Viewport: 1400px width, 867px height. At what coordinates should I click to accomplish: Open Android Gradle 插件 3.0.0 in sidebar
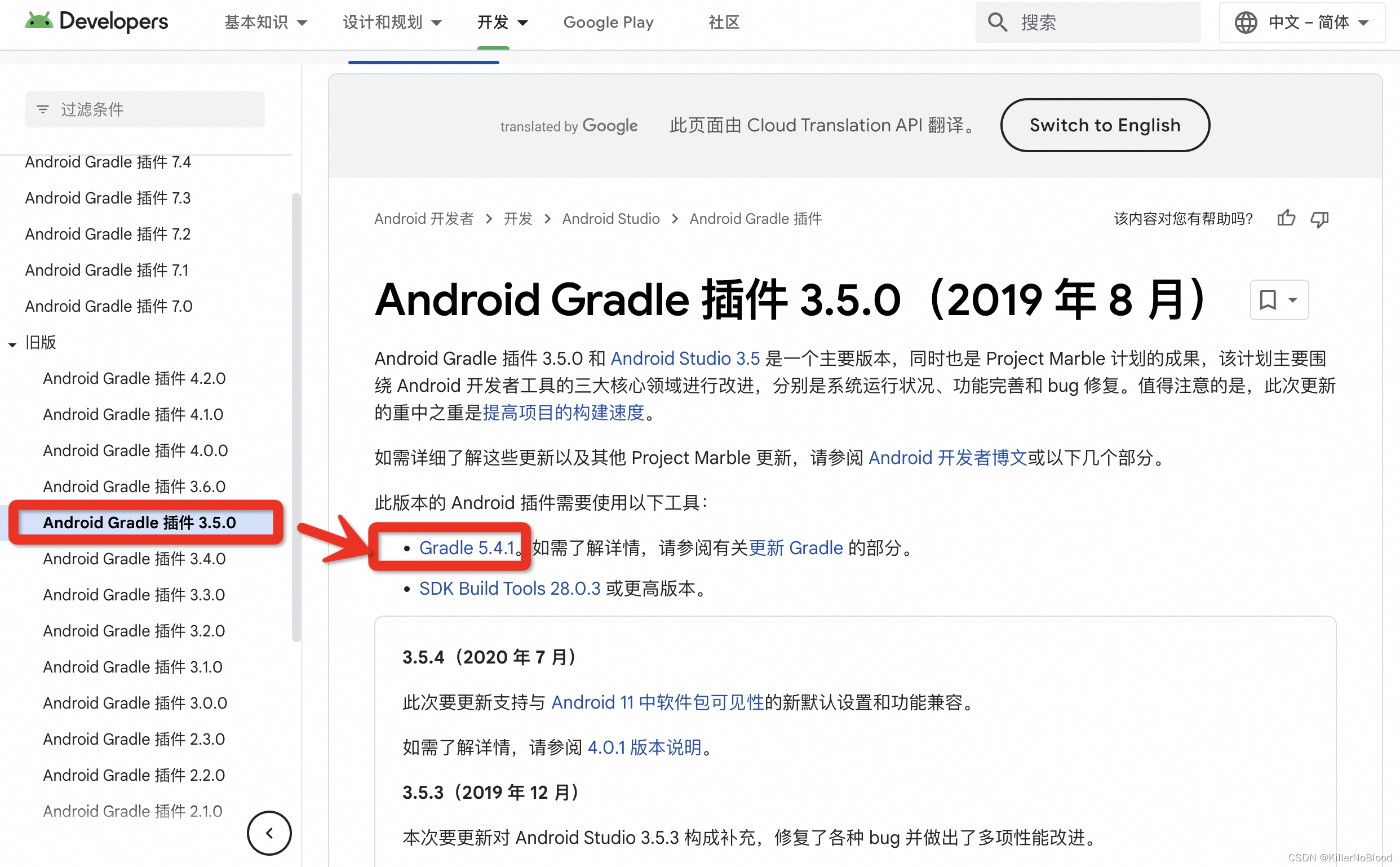pos(135,704)
